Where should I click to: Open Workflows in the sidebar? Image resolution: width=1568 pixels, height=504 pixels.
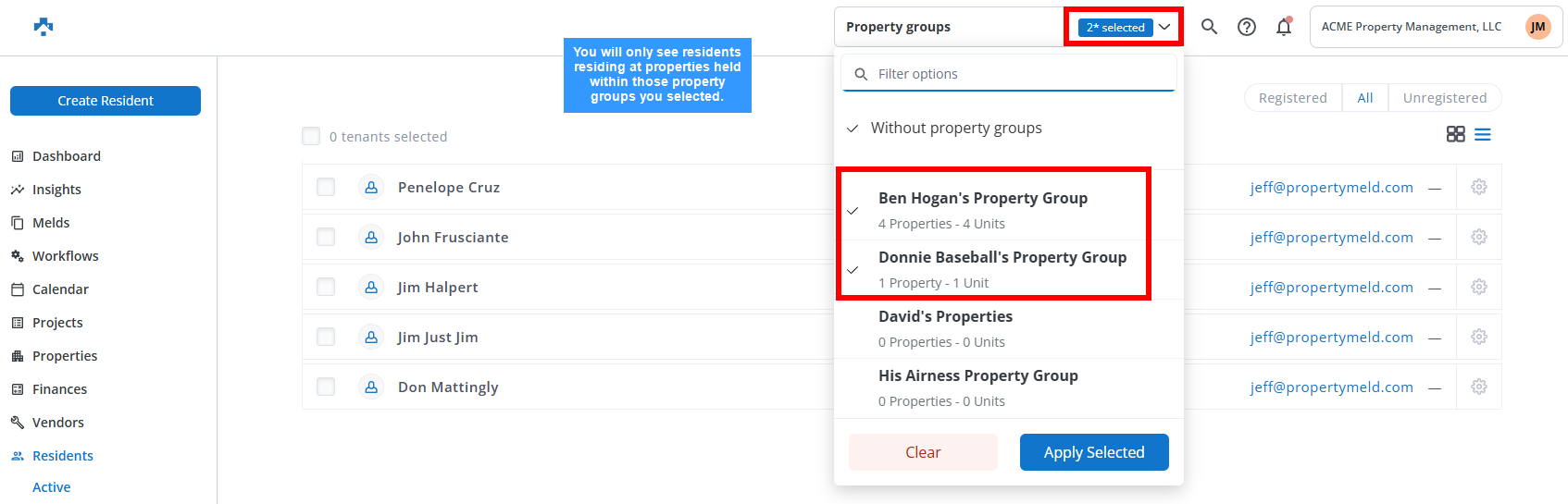[x=65, y=256]
